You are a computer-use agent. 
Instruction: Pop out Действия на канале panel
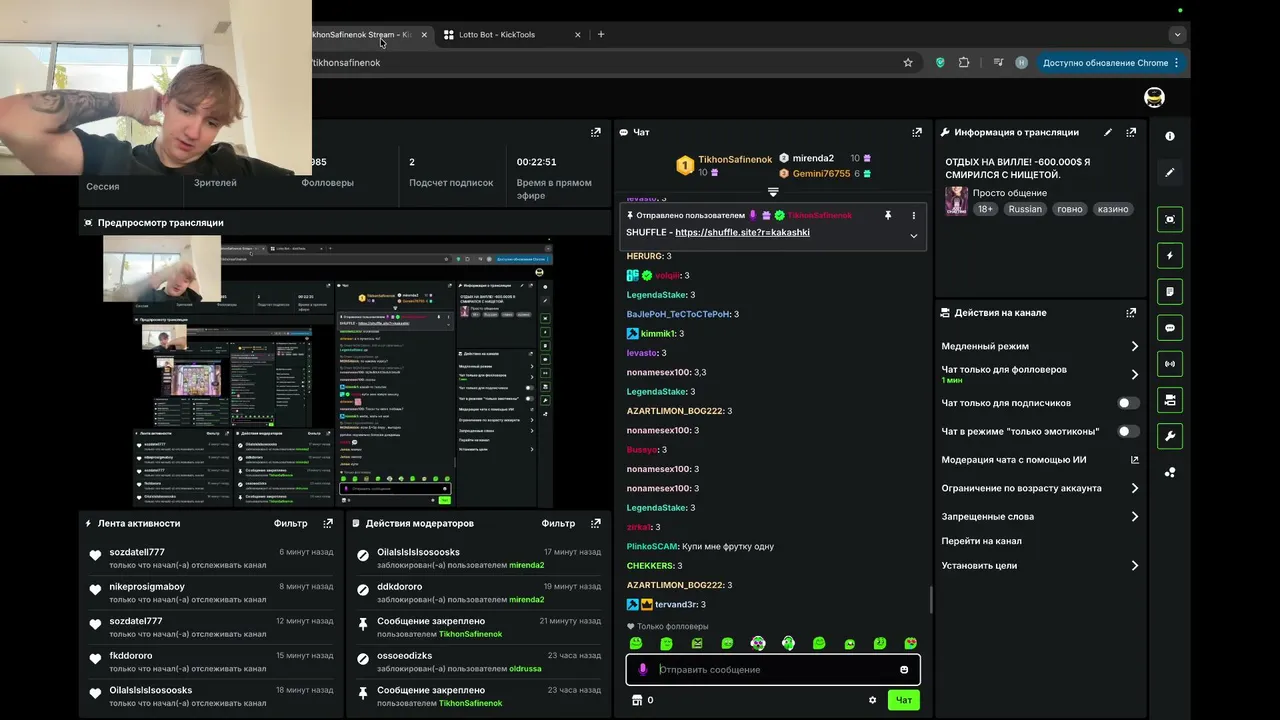click(x=1131, y=313)
